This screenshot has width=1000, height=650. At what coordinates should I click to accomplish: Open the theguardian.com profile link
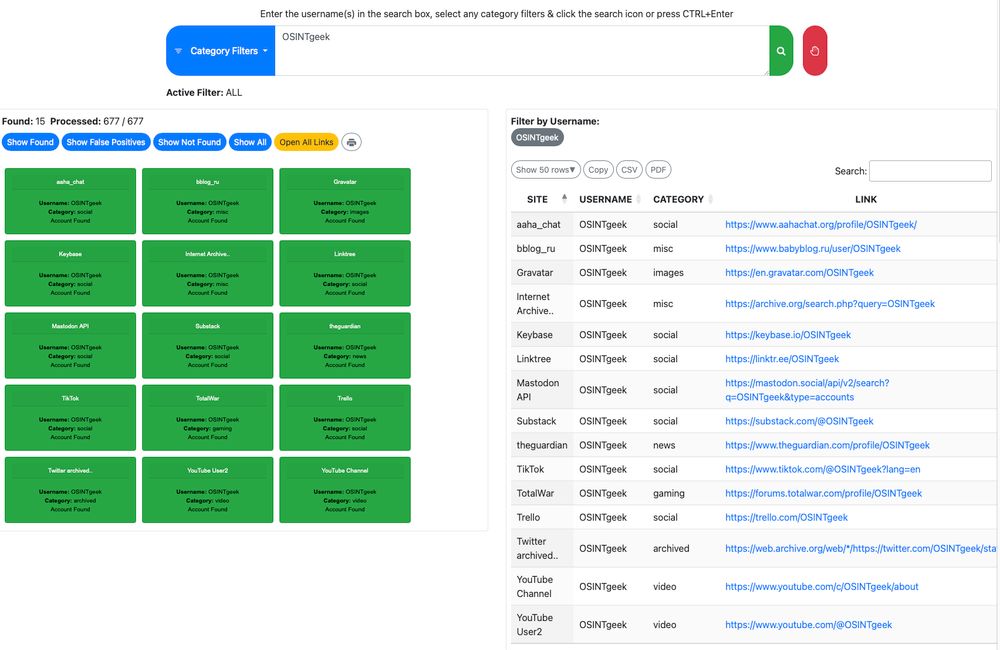coord(827,445)
